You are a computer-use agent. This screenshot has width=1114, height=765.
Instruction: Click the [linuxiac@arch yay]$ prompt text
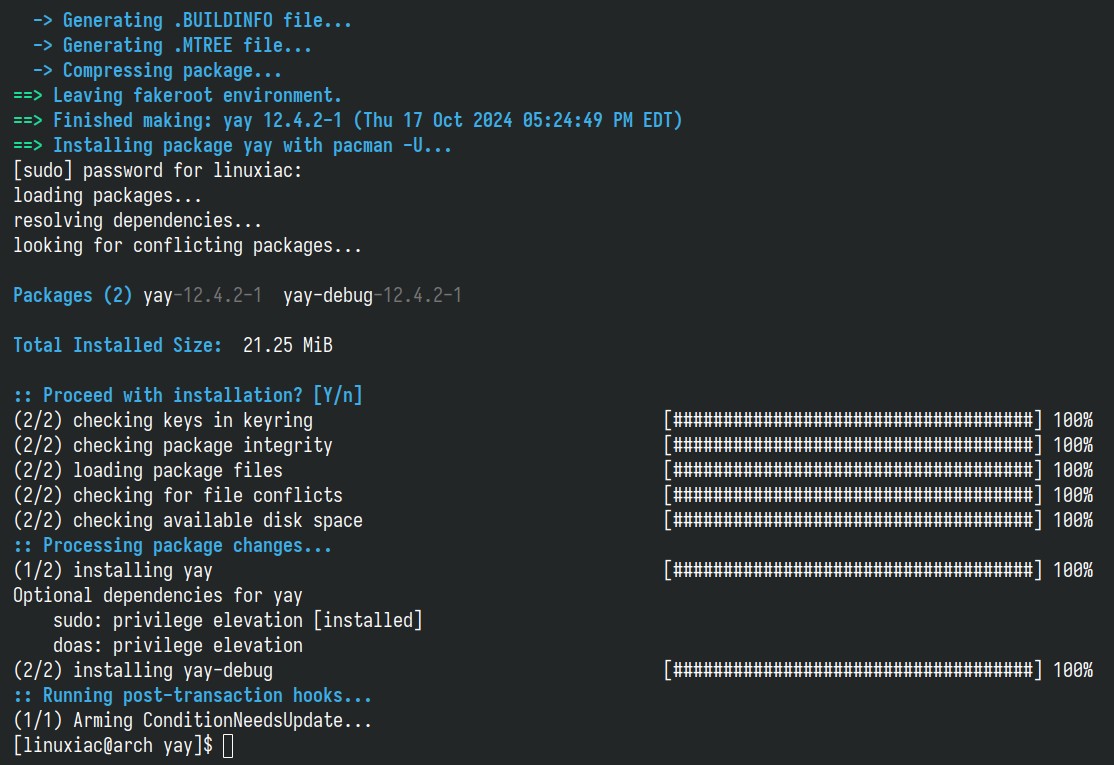[113, 746]
